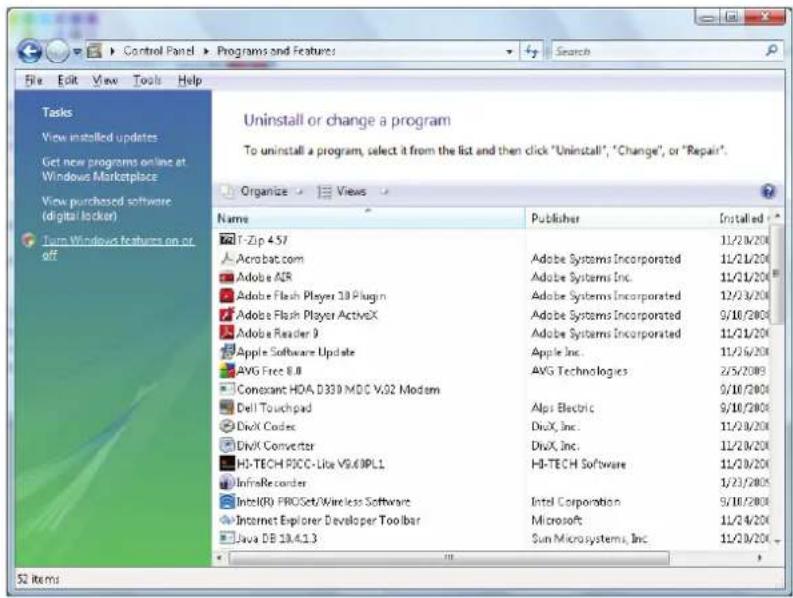Click View purchased software (digital locker)

pyautogui.click(x=106, y=208)
